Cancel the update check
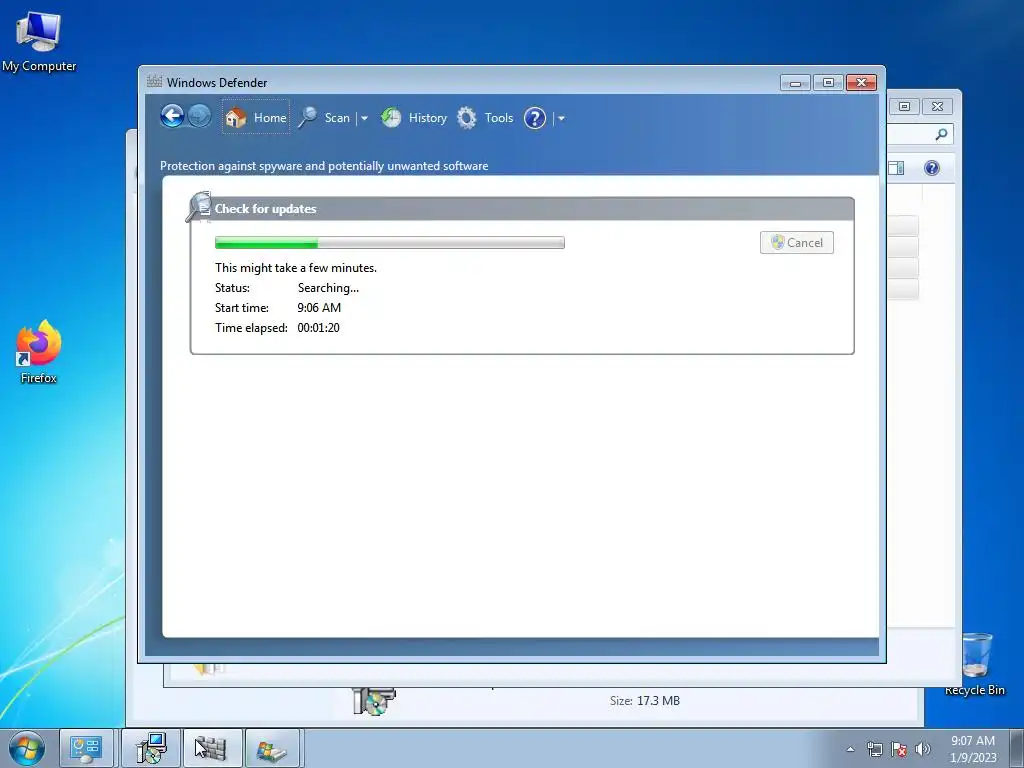The width and height of the screenshot is (1024, 768). point(797,242)
